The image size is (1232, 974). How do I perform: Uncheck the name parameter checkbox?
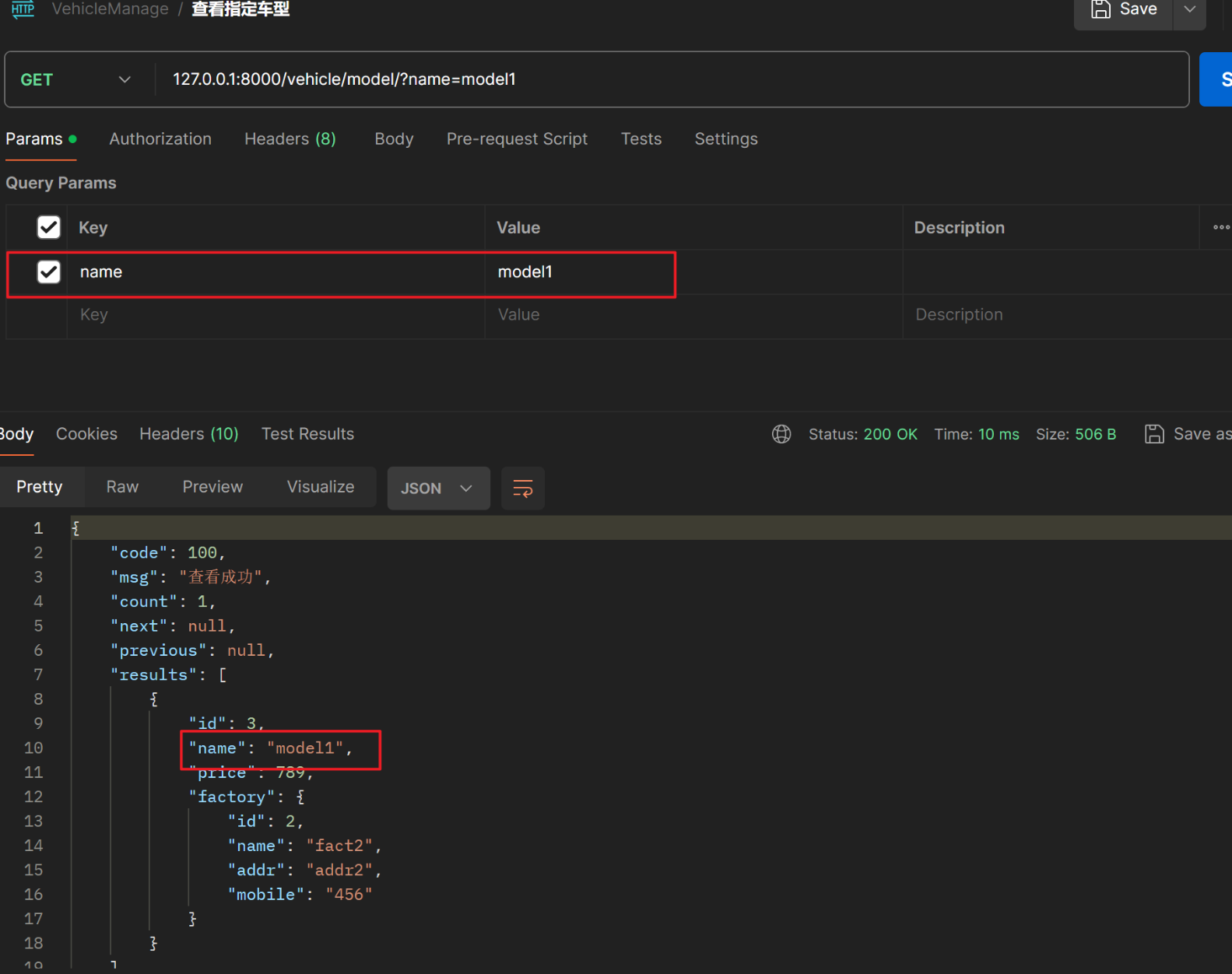point(48,272)
